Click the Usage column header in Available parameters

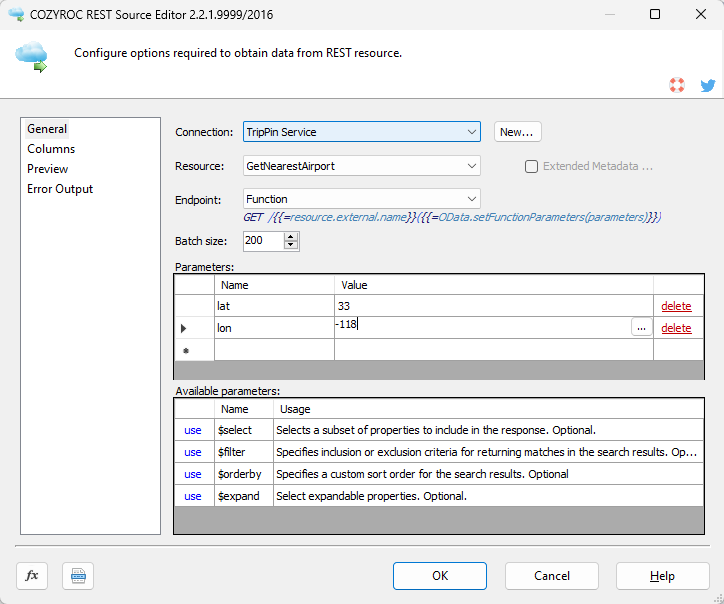[x=489, y=409]
